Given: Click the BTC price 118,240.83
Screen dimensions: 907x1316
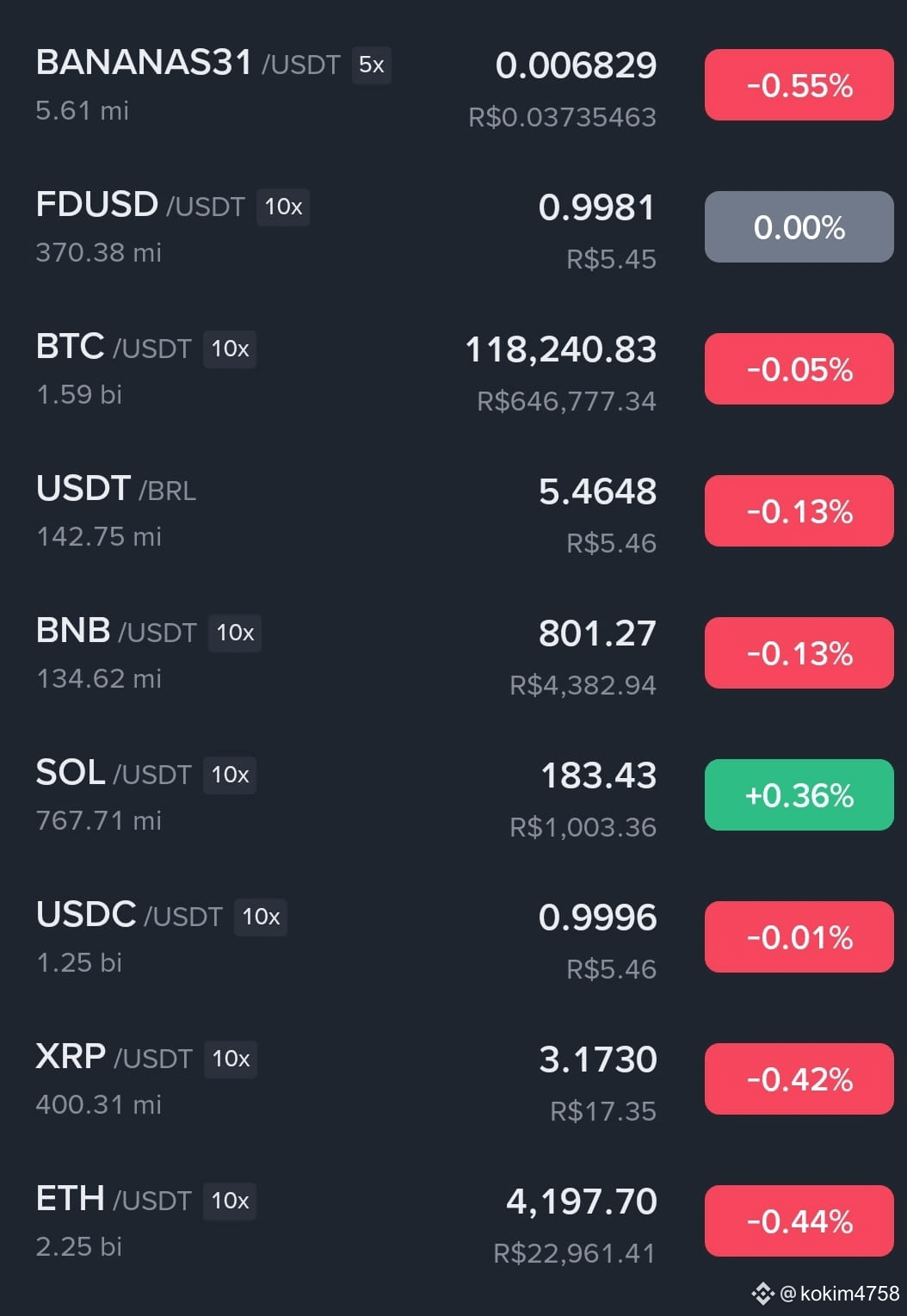Looking at the screenshot, I should click(x=561, y=349).
